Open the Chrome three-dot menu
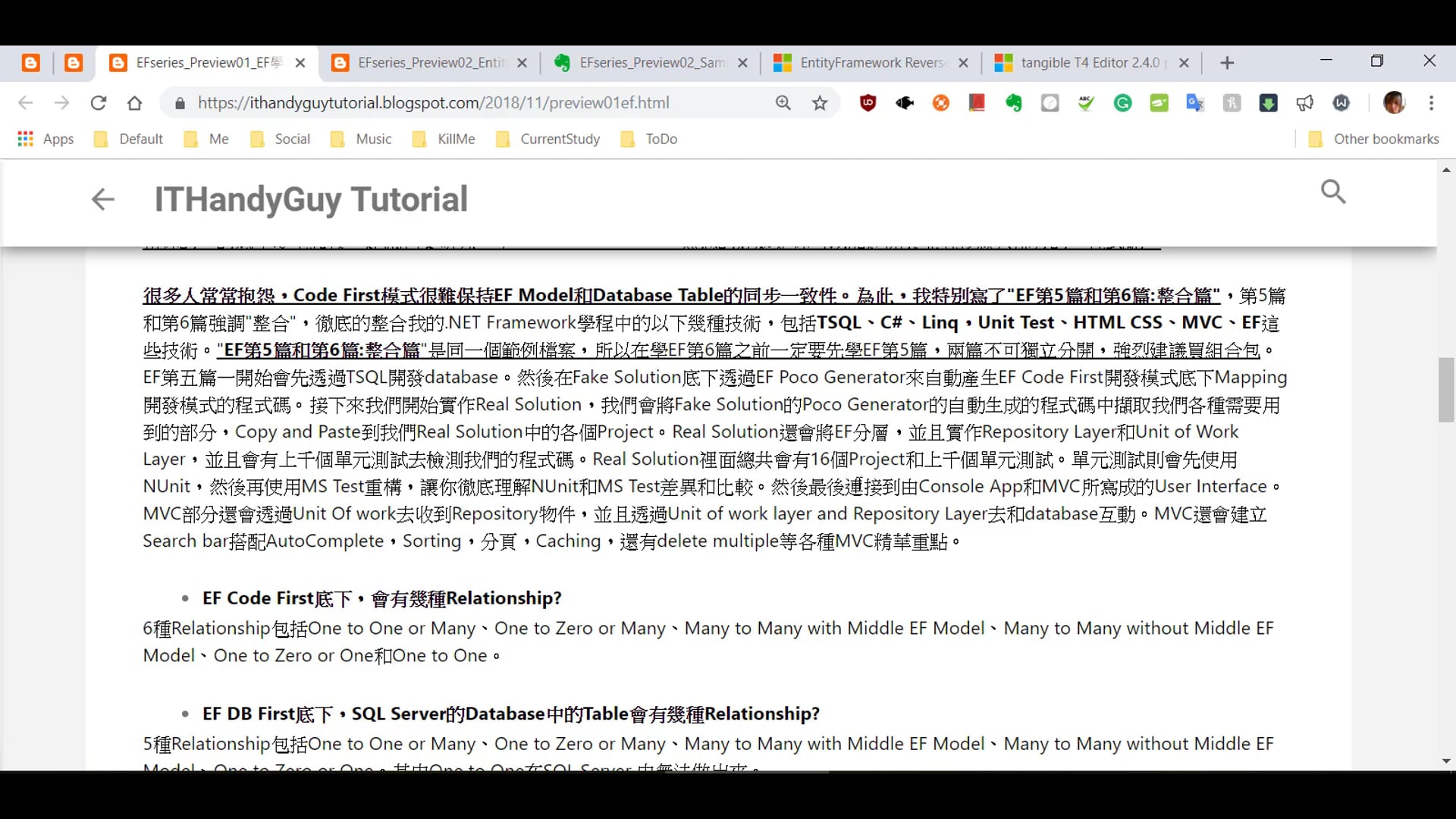The image size is (1456, 819). (1432, 103)
